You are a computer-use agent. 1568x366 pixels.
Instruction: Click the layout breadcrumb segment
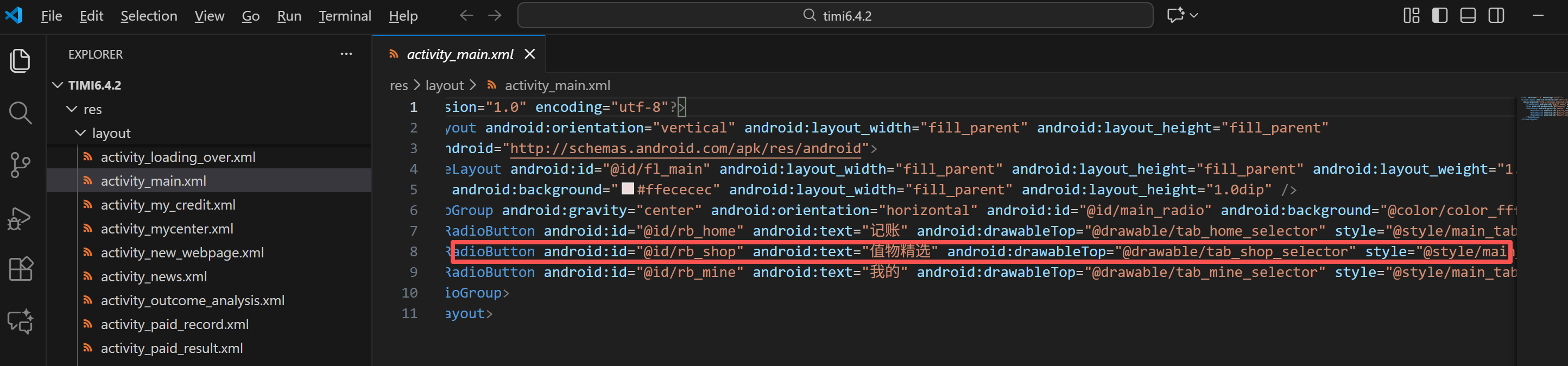click(444, 86)
